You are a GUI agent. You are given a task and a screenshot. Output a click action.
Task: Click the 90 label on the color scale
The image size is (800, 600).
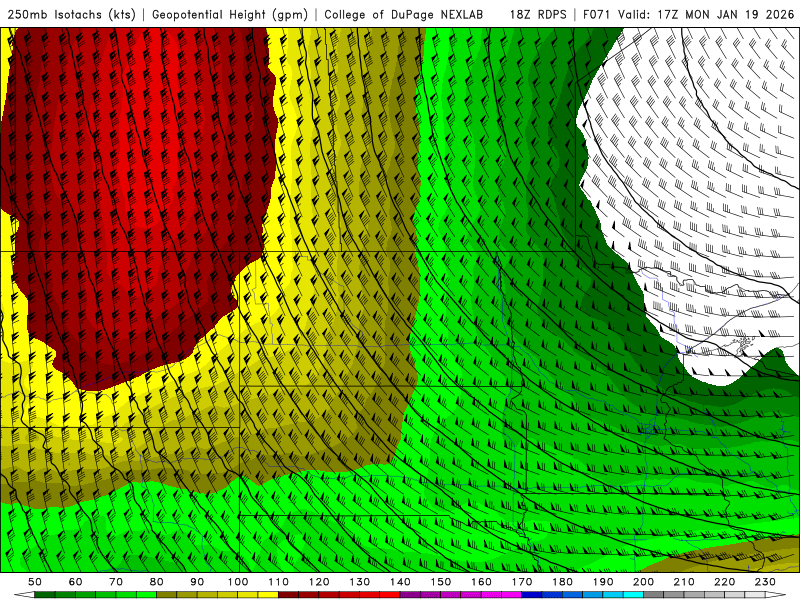click(197, 582)
